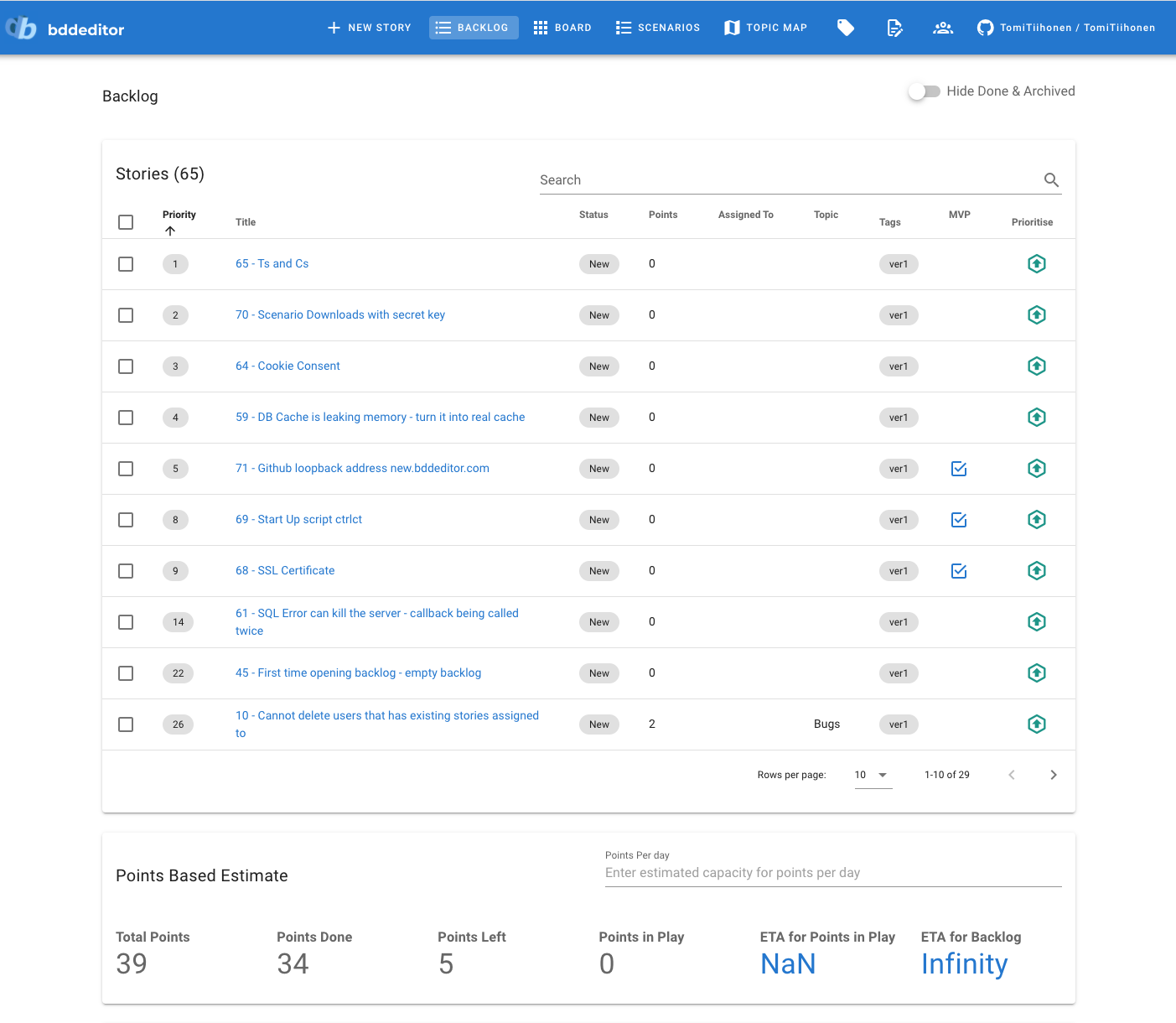Screen dimensions: 1176x1023
Task: Open the users group icon in navbar
Action: pos(943,28)
